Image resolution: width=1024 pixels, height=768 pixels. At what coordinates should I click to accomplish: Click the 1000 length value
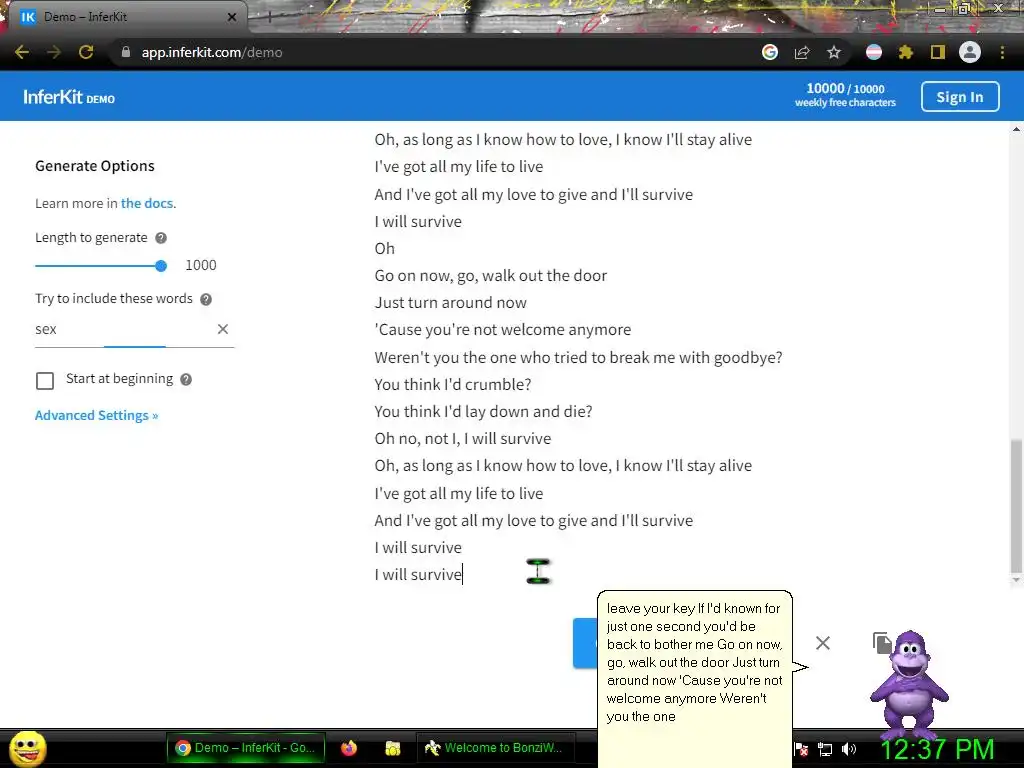tap(200, 265)
